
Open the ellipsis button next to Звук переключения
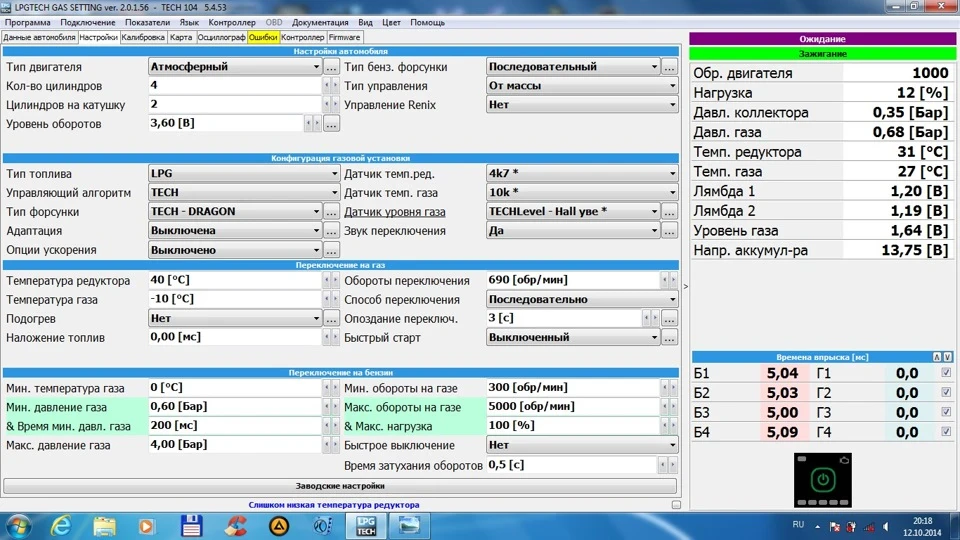[x=669, y=231]
